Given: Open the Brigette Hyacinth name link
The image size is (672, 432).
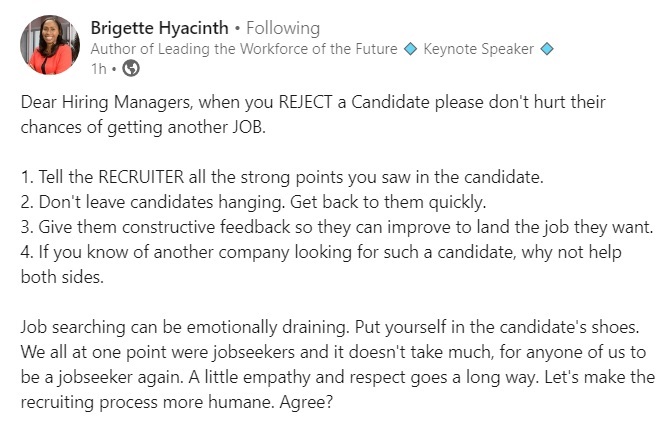Looking at the screenshot, I should pyautogui.click(x=160, y=27).
